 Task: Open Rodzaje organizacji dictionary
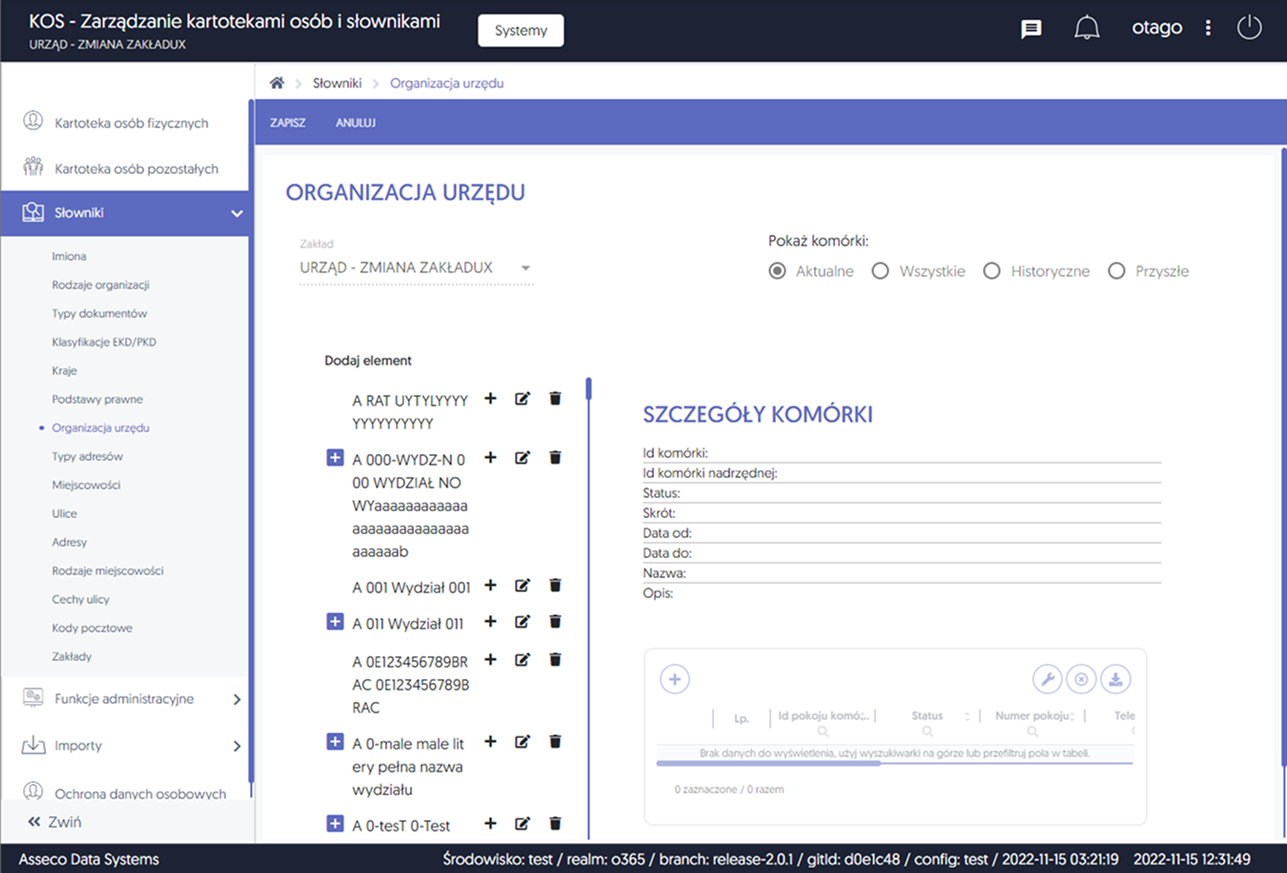101,285
